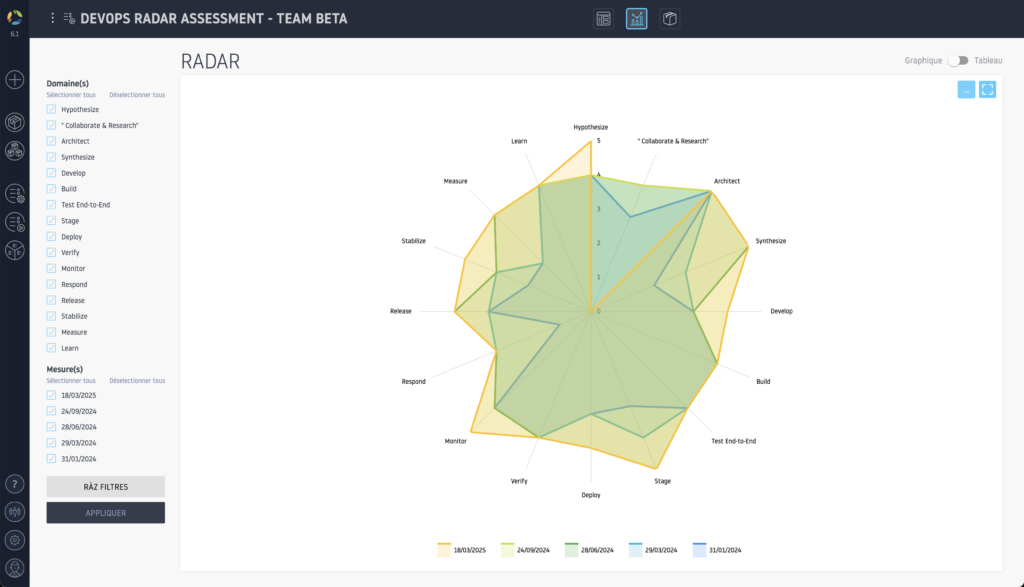Open the single package icon in sidebar

coord(15,122)
